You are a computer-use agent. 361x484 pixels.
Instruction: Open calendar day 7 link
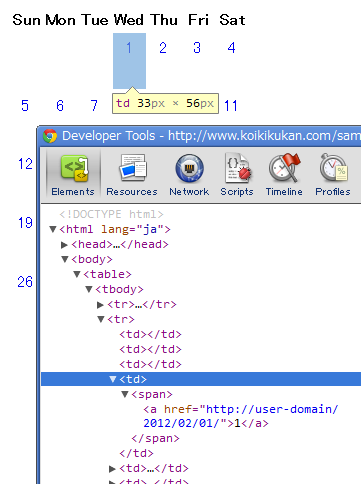pyautogui.click(x=94, y=106)
